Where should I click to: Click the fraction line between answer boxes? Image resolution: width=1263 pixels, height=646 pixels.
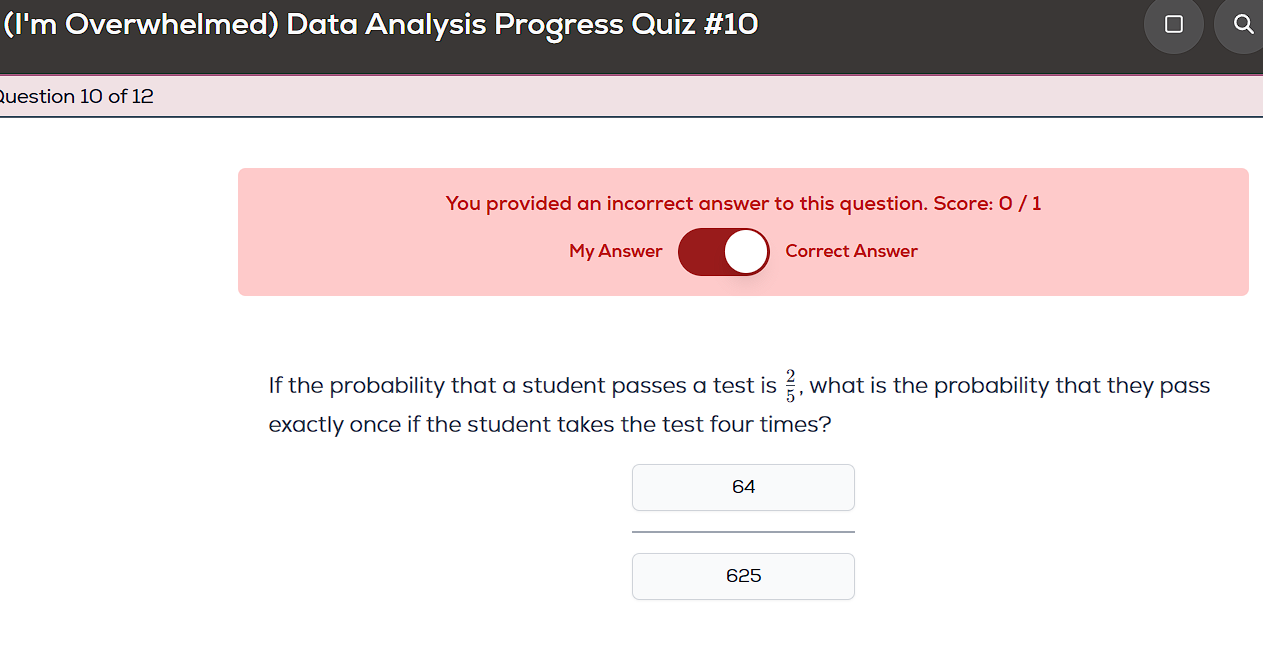coord(743,532)
